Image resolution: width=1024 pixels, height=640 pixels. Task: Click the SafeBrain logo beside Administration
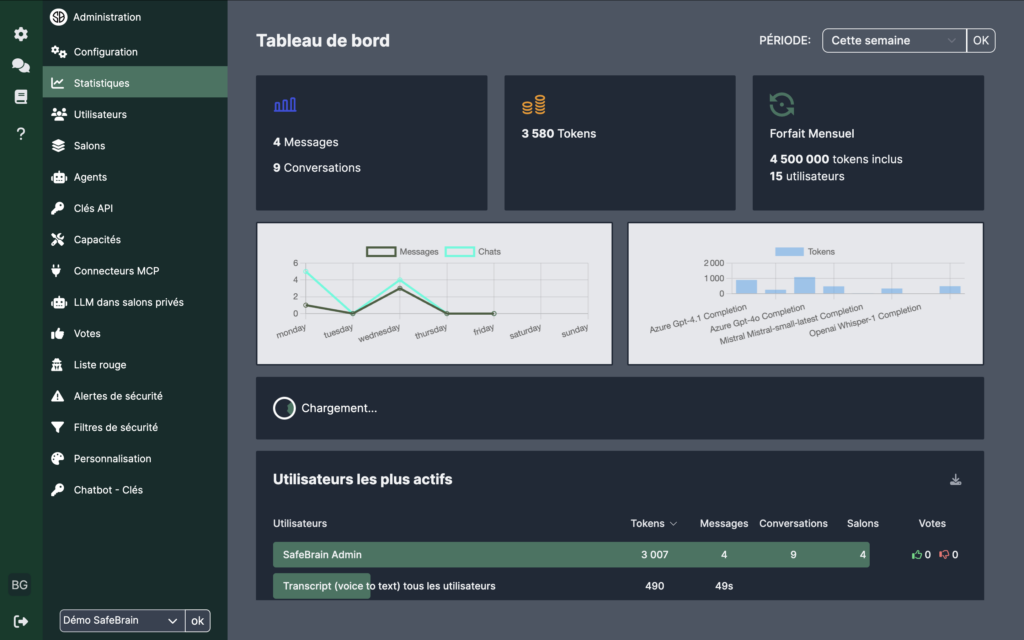coord(59,17)
